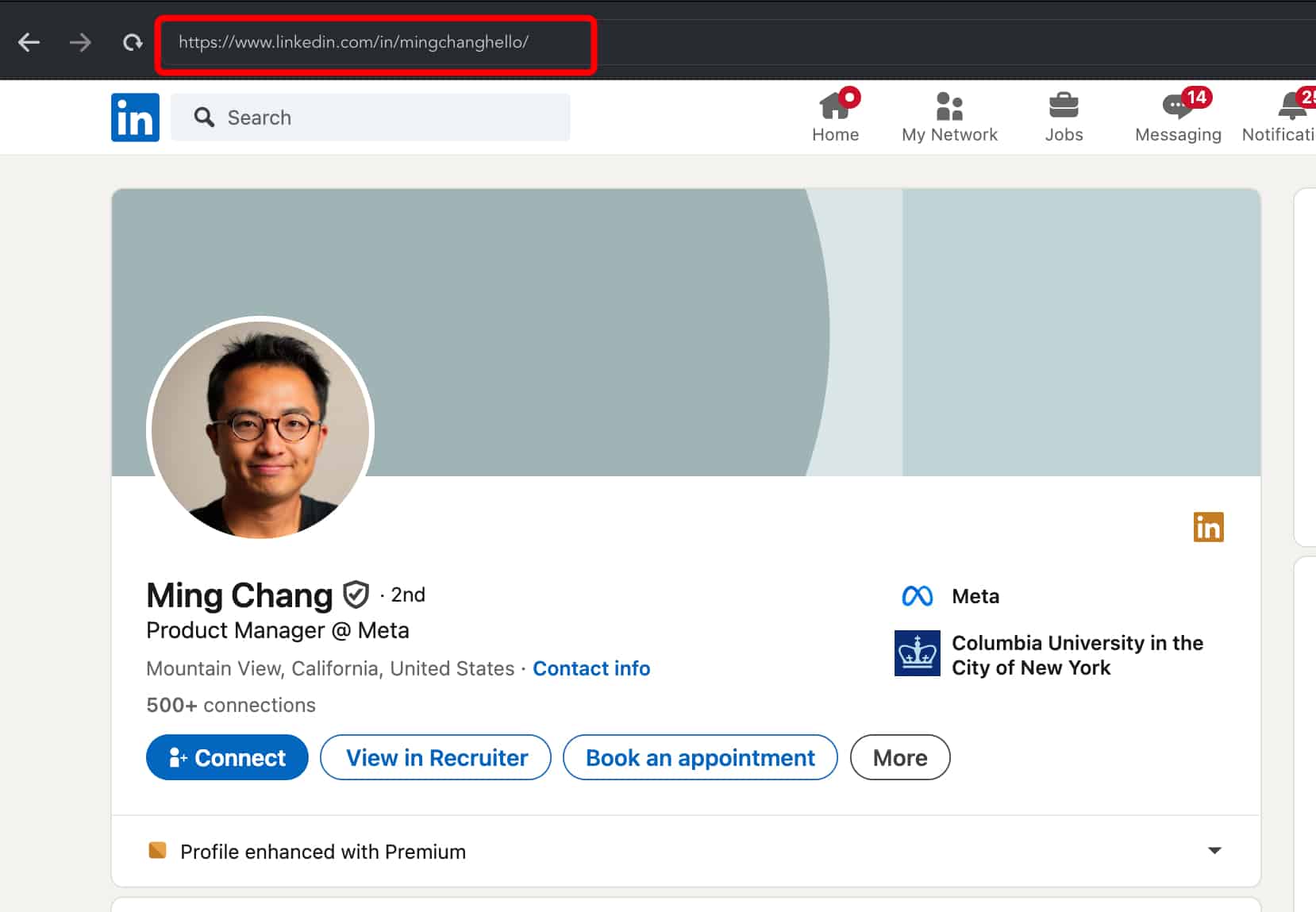Click the LinkedIn badge on the banner

(1209, 526)
